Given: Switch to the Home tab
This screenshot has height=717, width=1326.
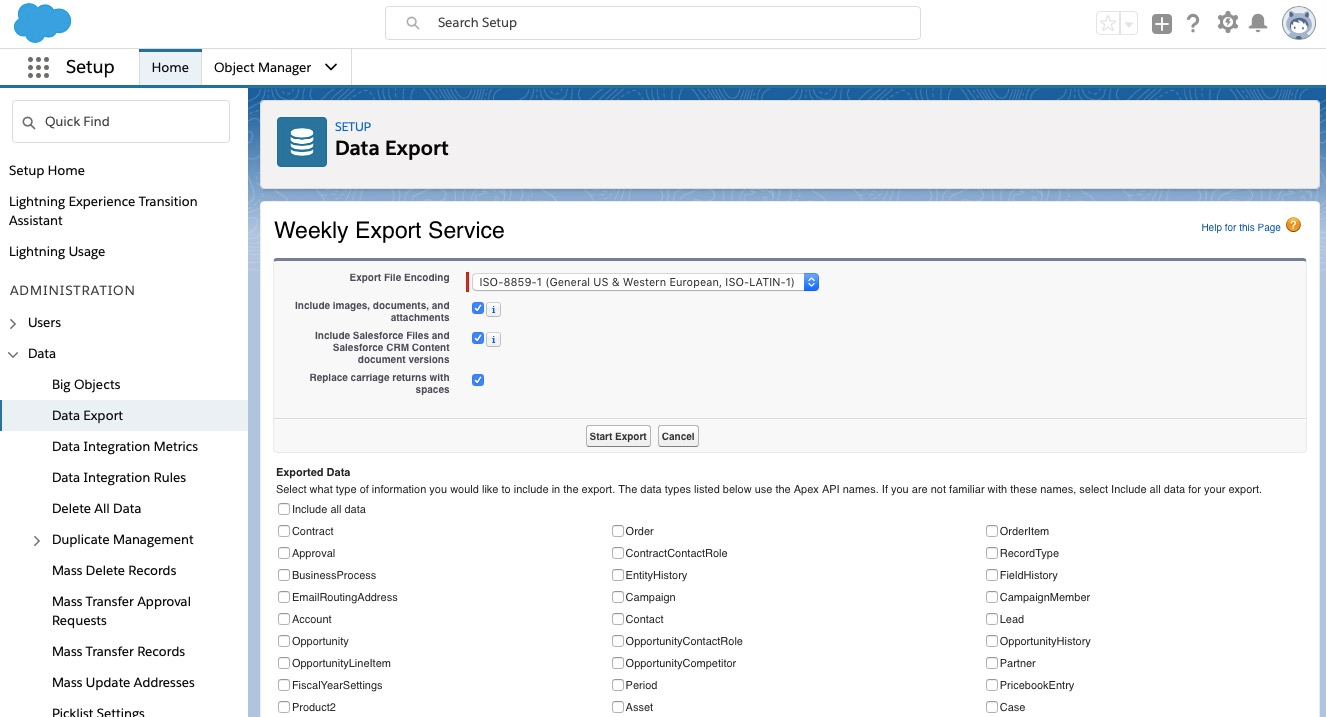Looking at the screenshot, I should (x=170, y=68).
